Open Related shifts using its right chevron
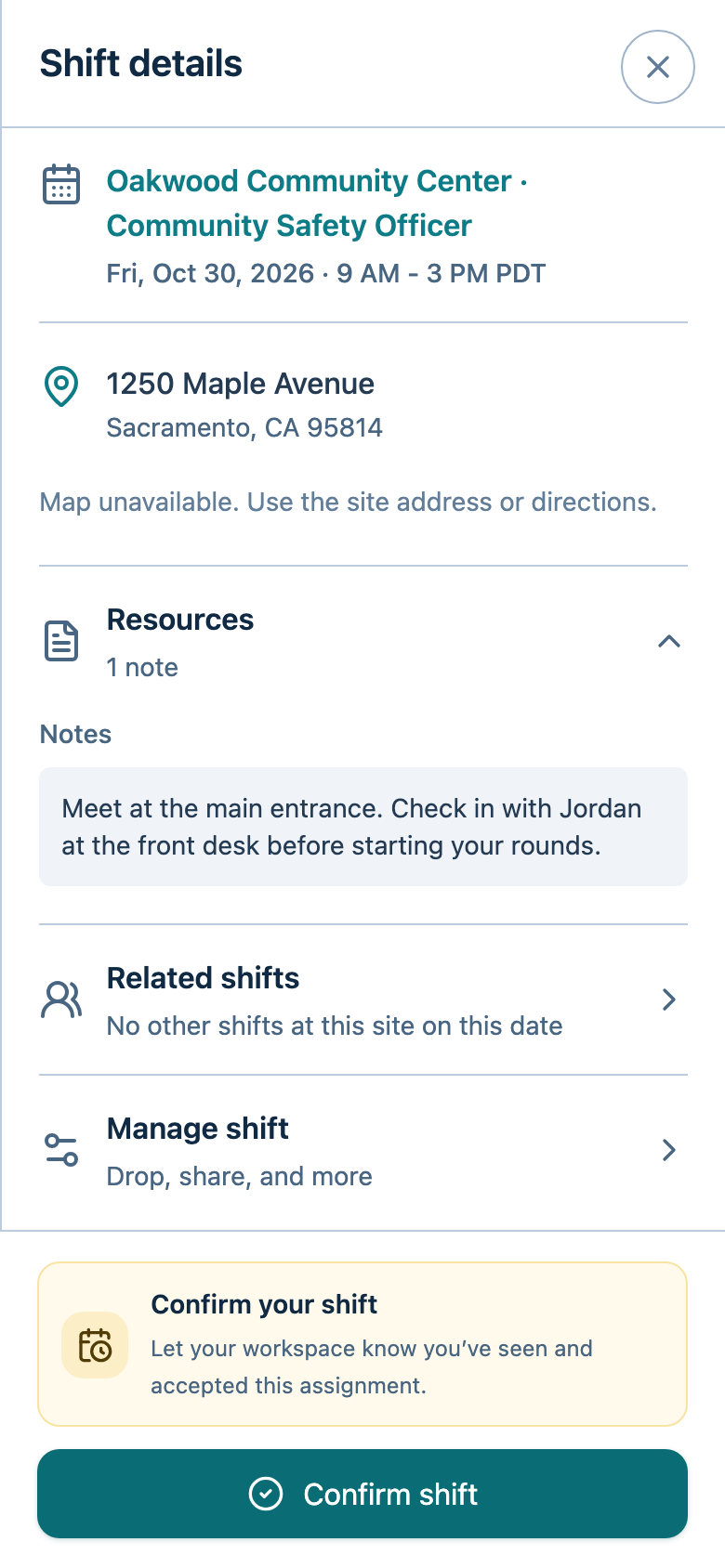725x1568 pixels. pyautogui.click(x=669, y=1000)
